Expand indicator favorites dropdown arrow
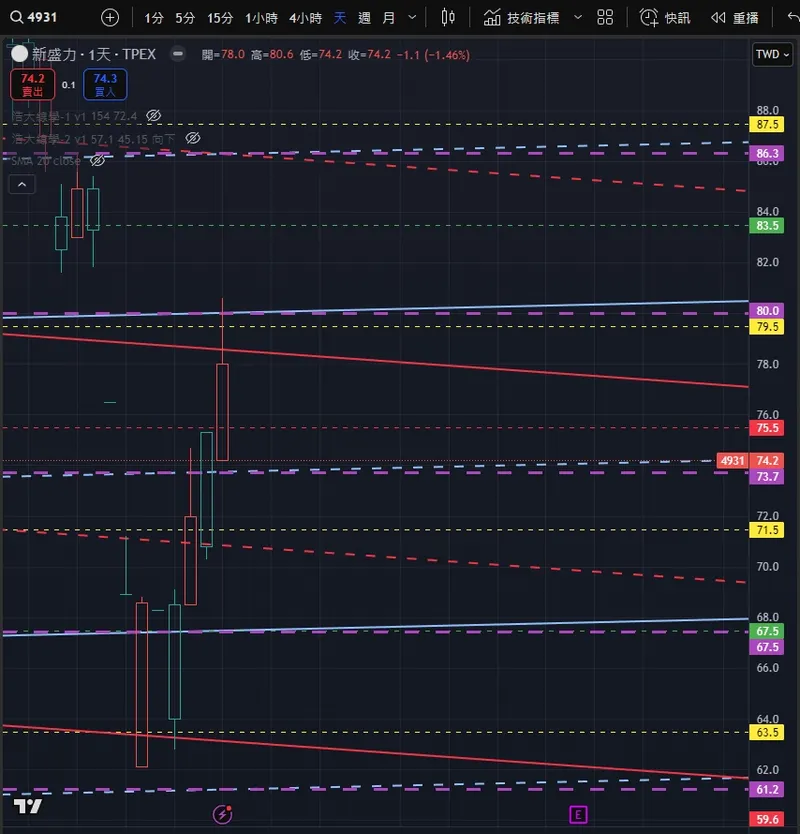The height and width of the screenshot is (834, 800). point(578,18)
